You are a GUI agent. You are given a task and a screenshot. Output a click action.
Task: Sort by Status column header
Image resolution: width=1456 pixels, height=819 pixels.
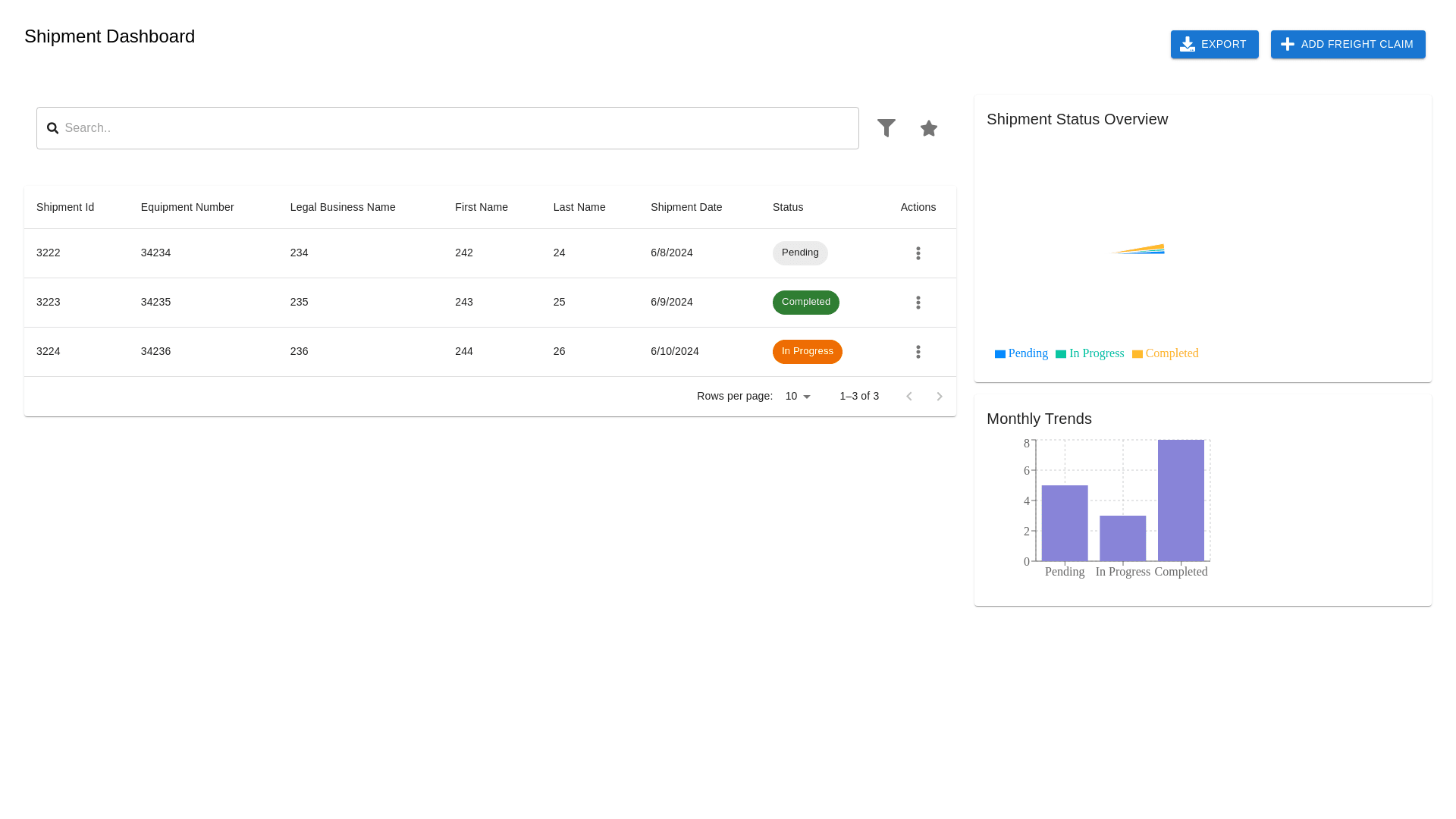point(787,207)
